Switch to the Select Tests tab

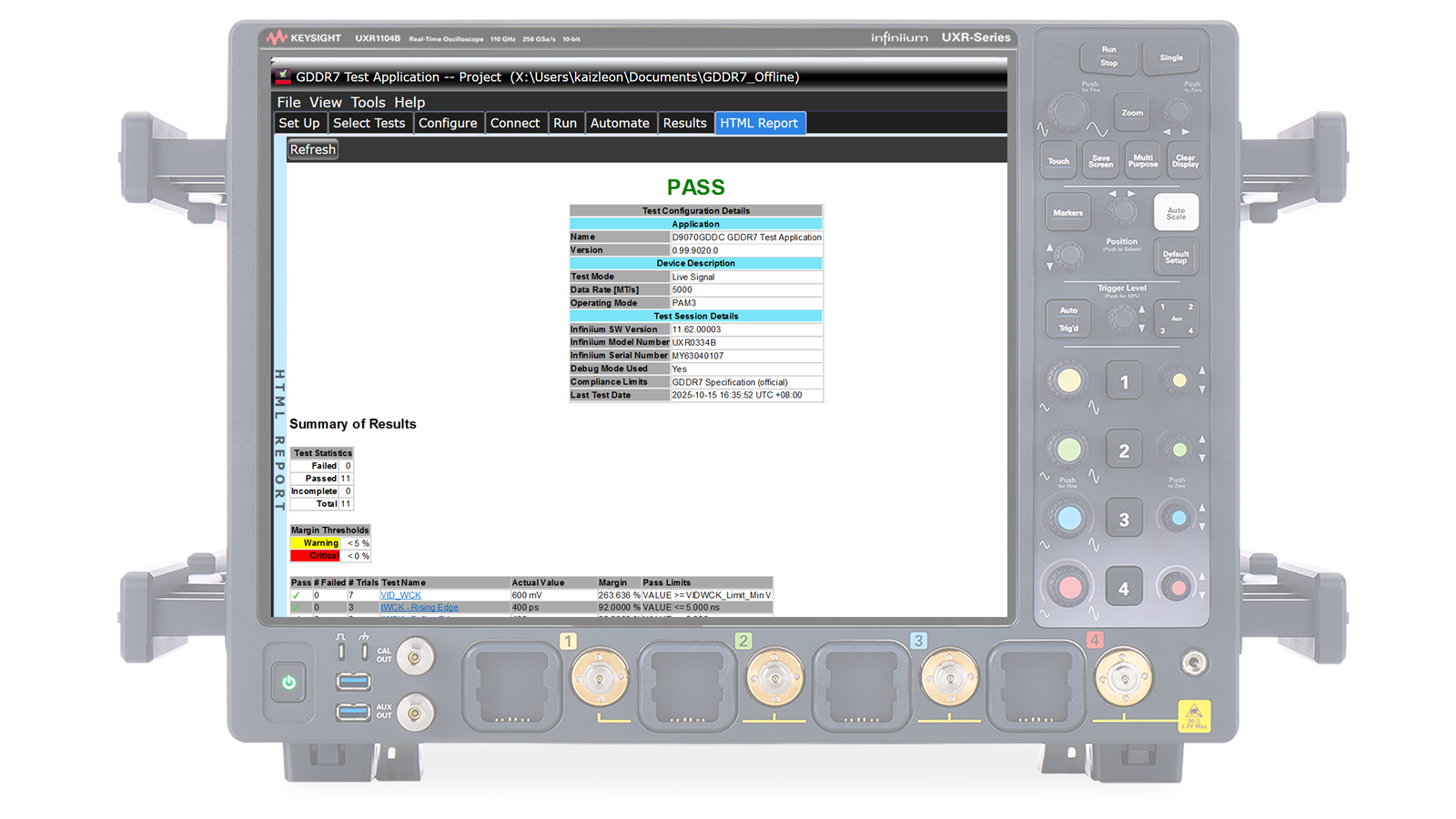(369, 123)
